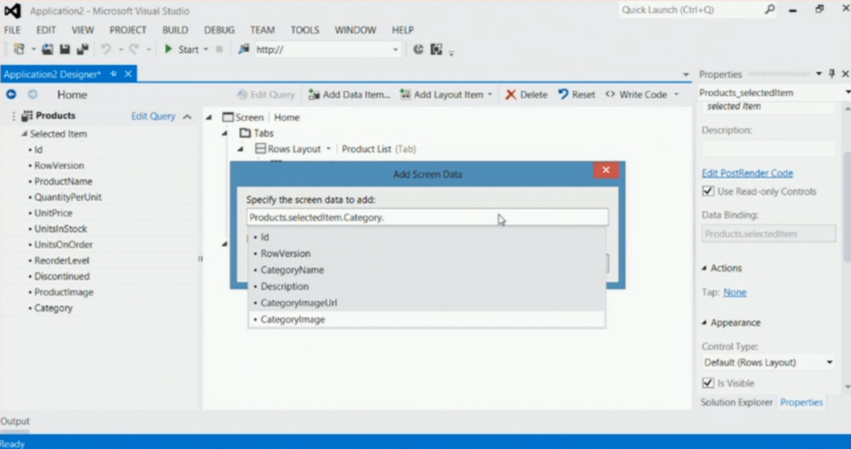Click the Tap None link
The image size is (851, 449).
pyautogui.click(x=735, y=292)
